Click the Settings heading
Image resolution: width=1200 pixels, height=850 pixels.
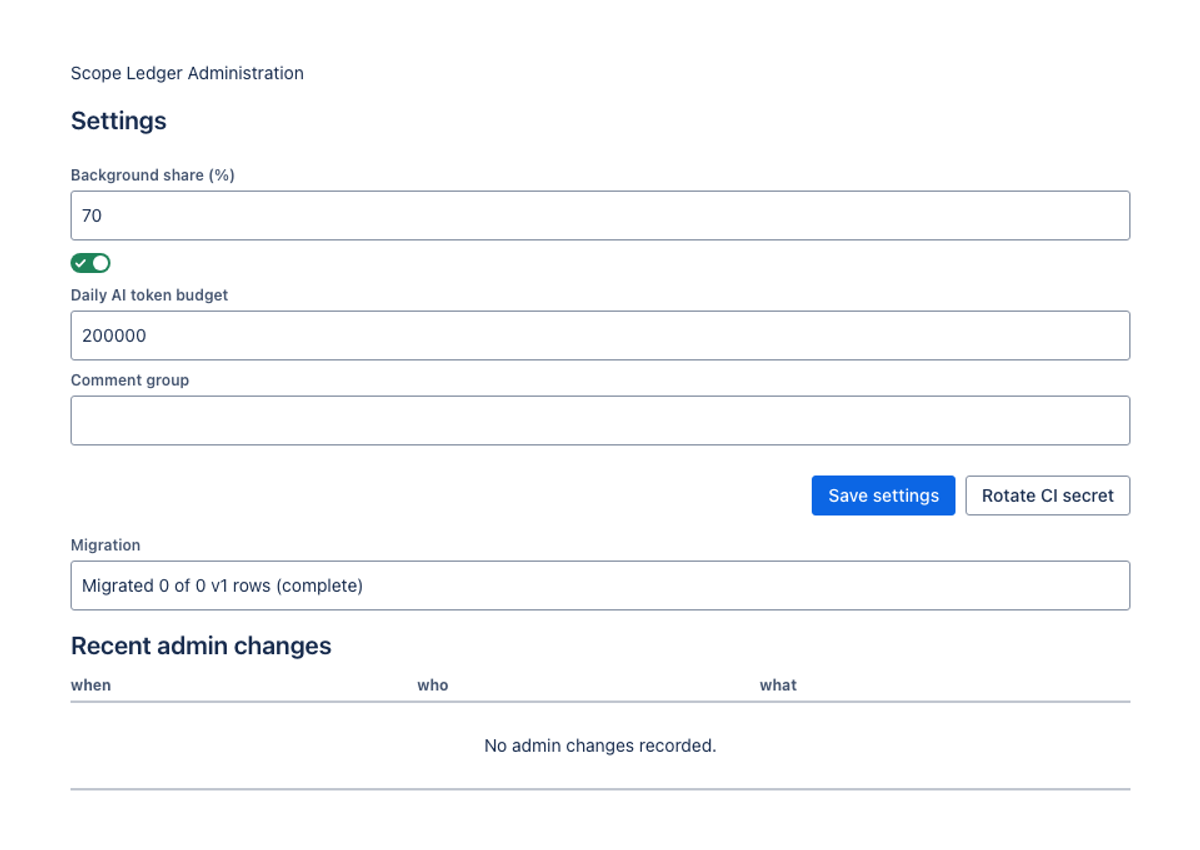118,121
